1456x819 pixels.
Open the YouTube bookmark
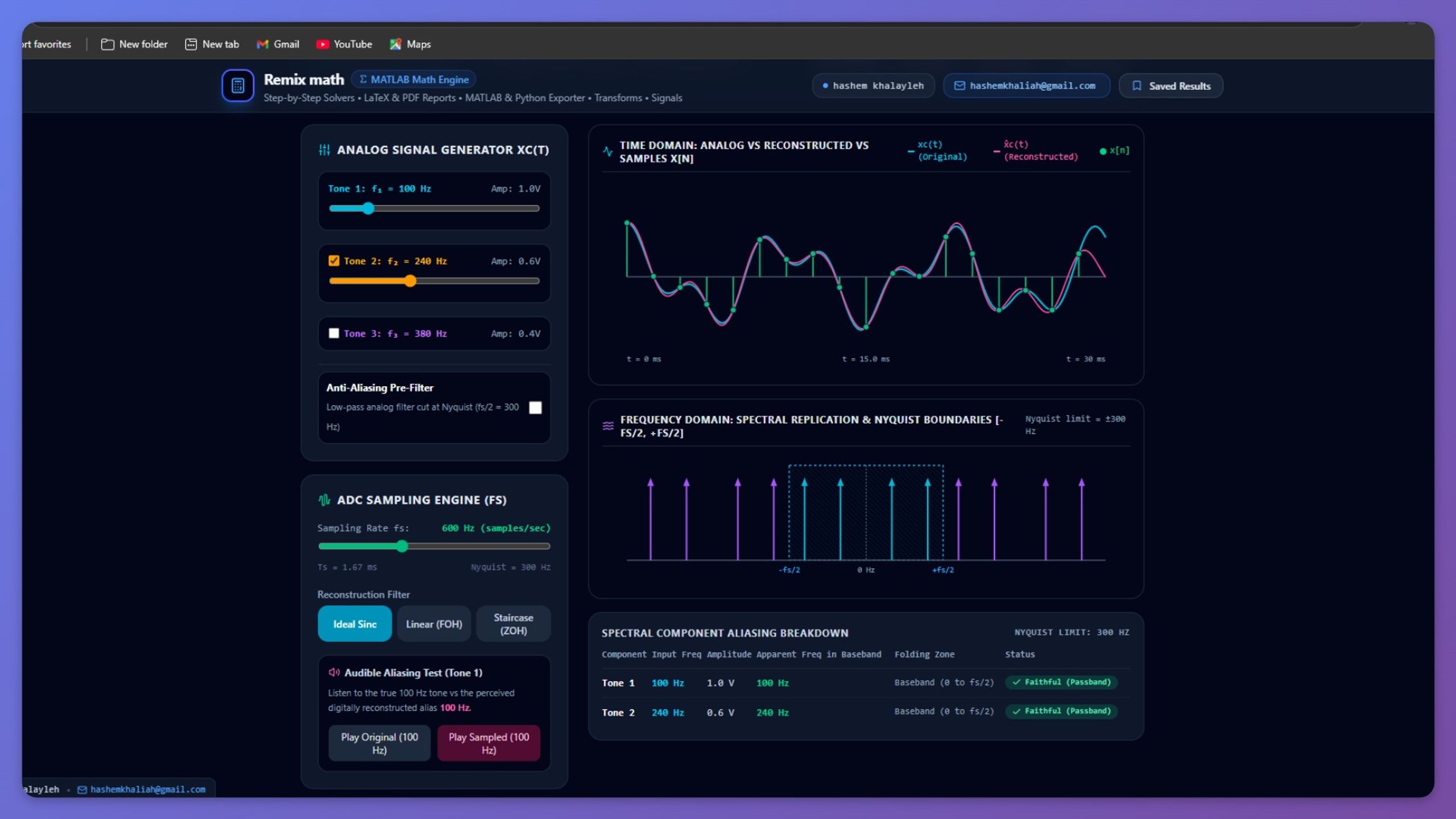point(344,44)
